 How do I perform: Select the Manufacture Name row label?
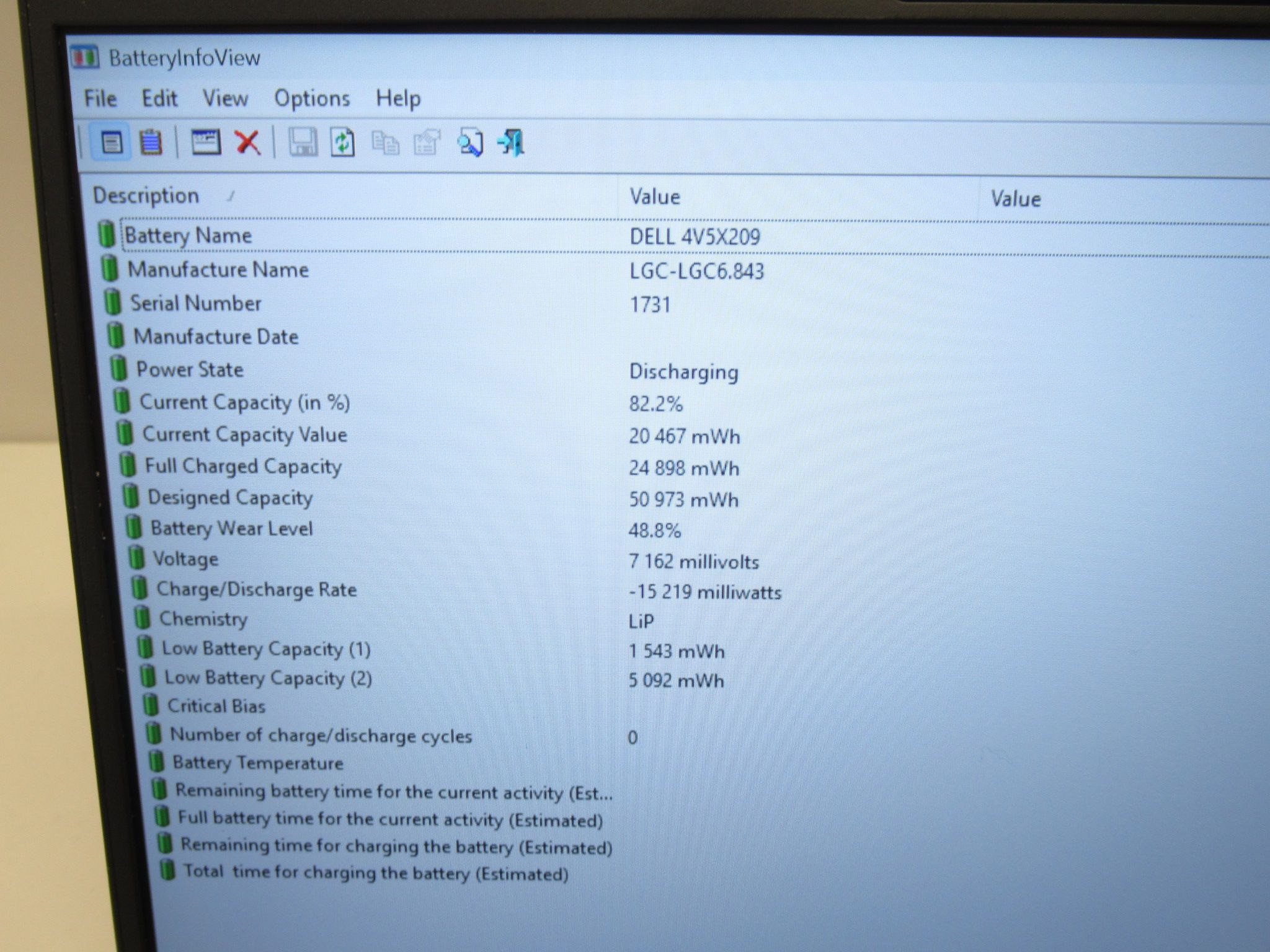tap(218, 270)
